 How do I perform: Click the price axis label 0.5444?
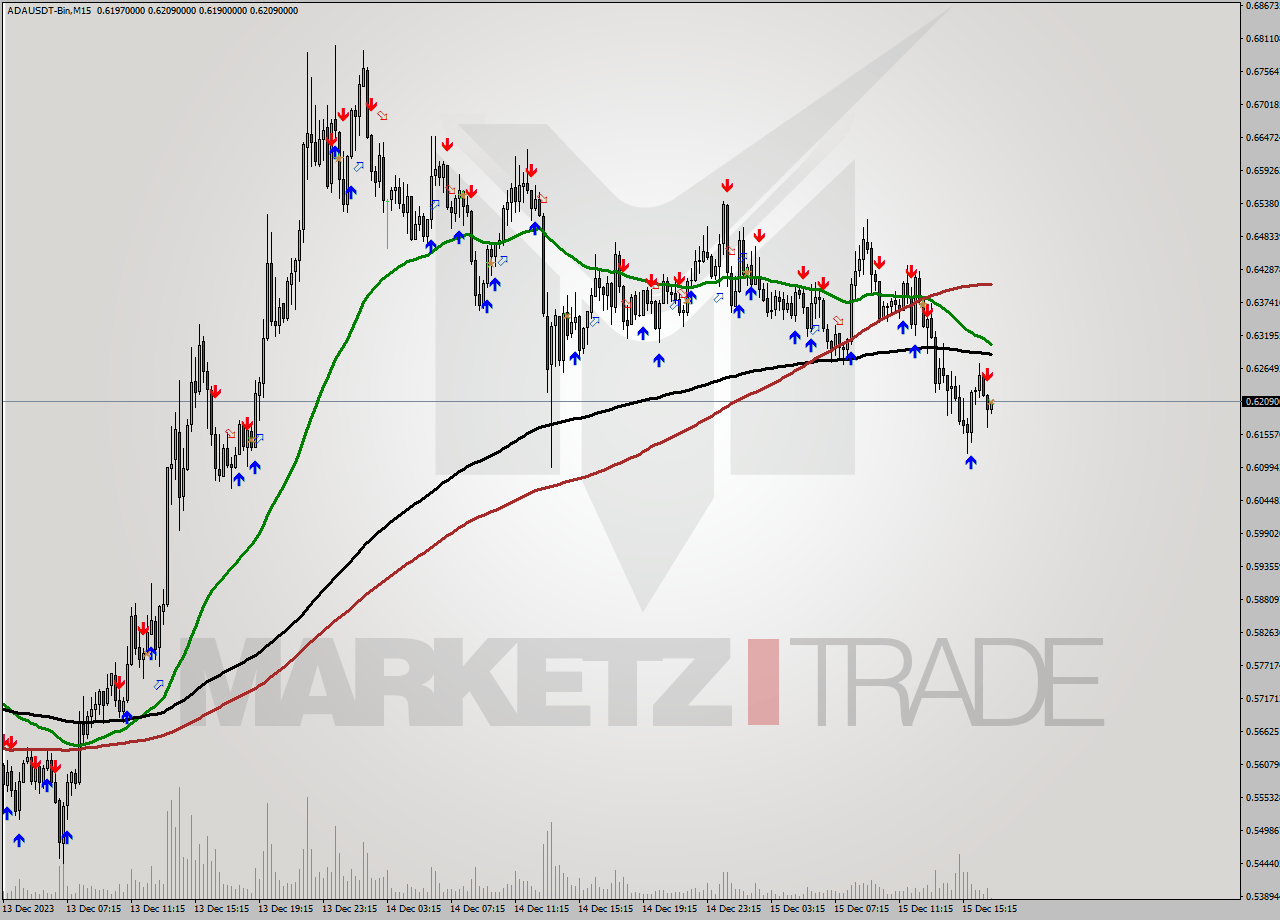[x=1263, y=863]
